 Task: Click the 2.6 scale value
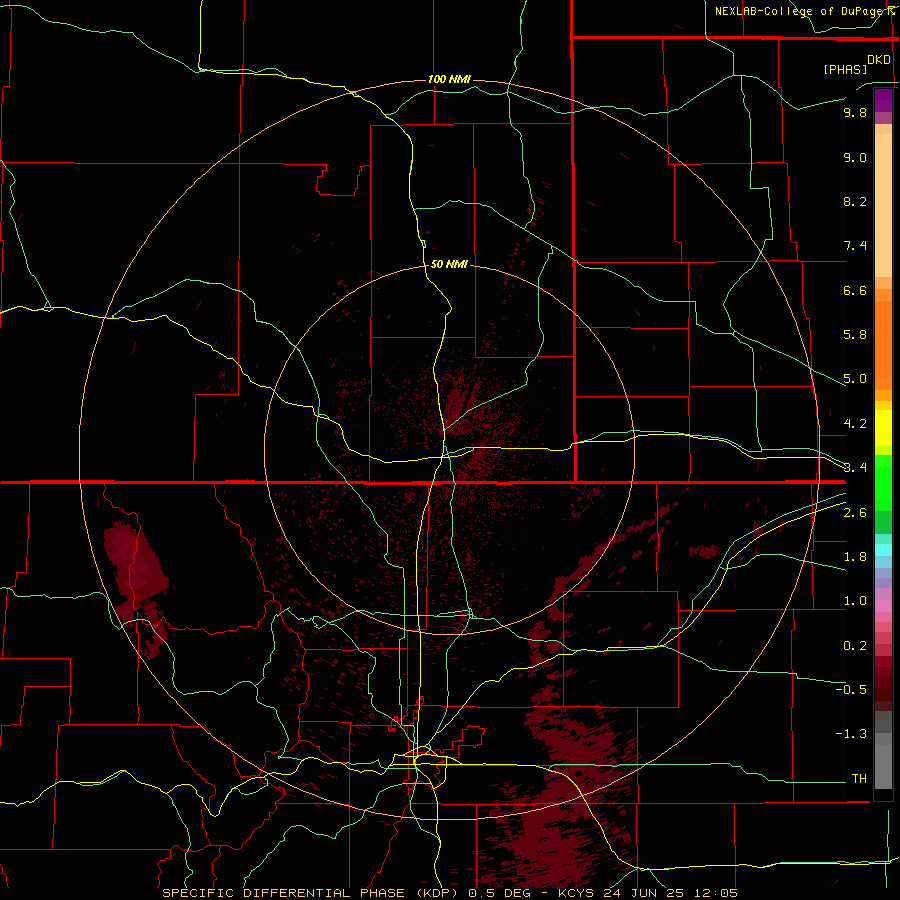[x=855, y=513]
